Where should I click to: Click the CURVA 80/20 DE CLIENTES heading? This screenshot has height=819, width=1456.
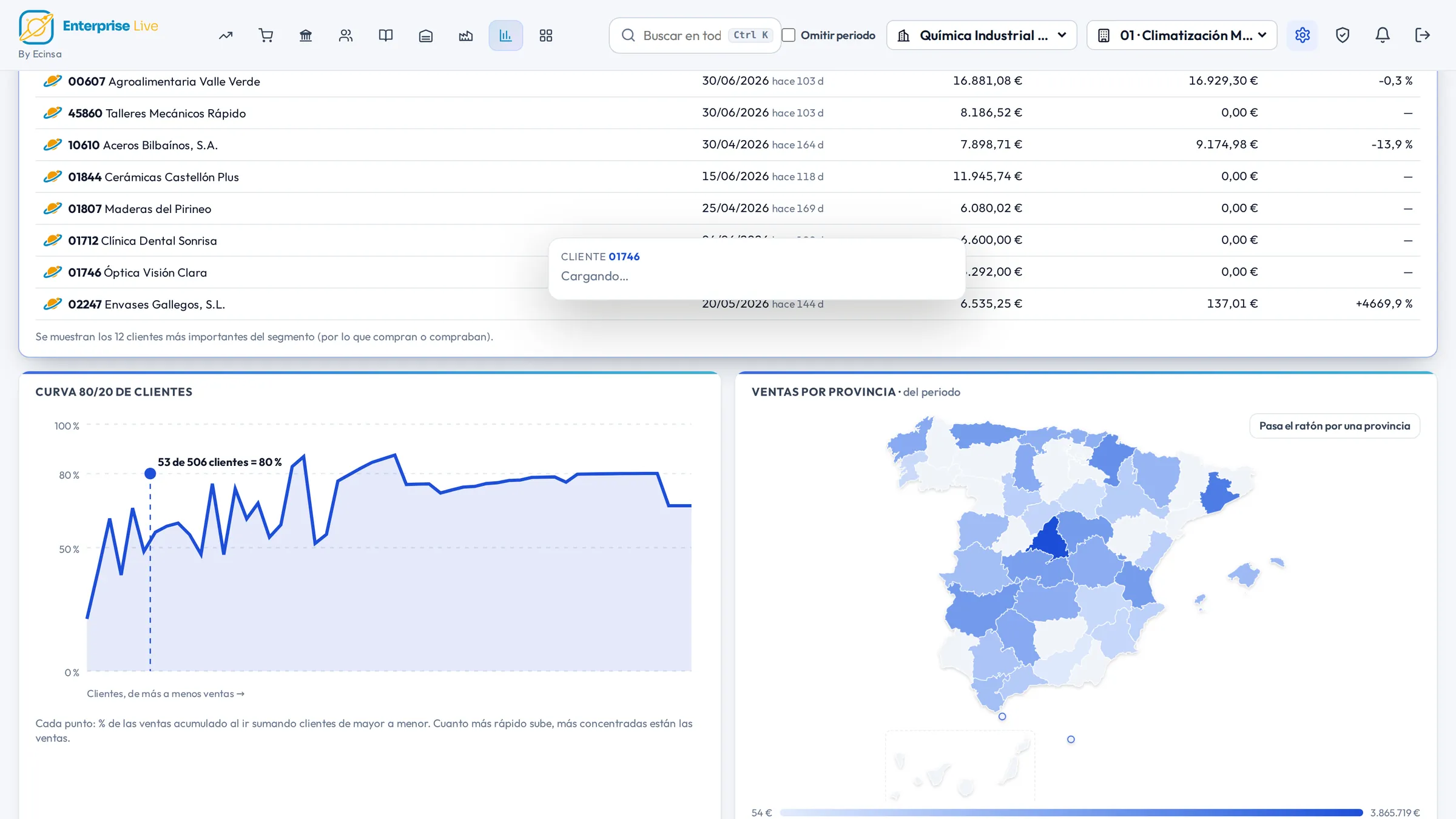114,392
